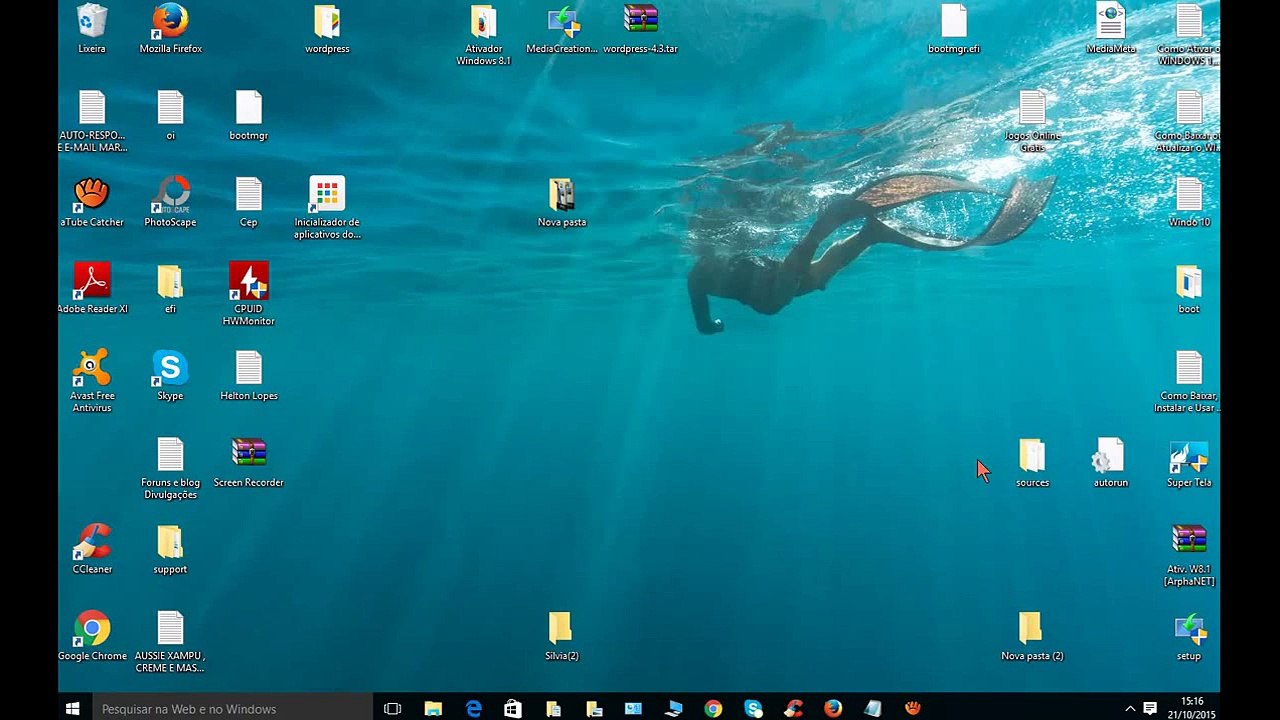Select the MediaMeta file icon
Image resolution: width=1280 pixels, height=720 pixels.
[x=1111, y=28]
